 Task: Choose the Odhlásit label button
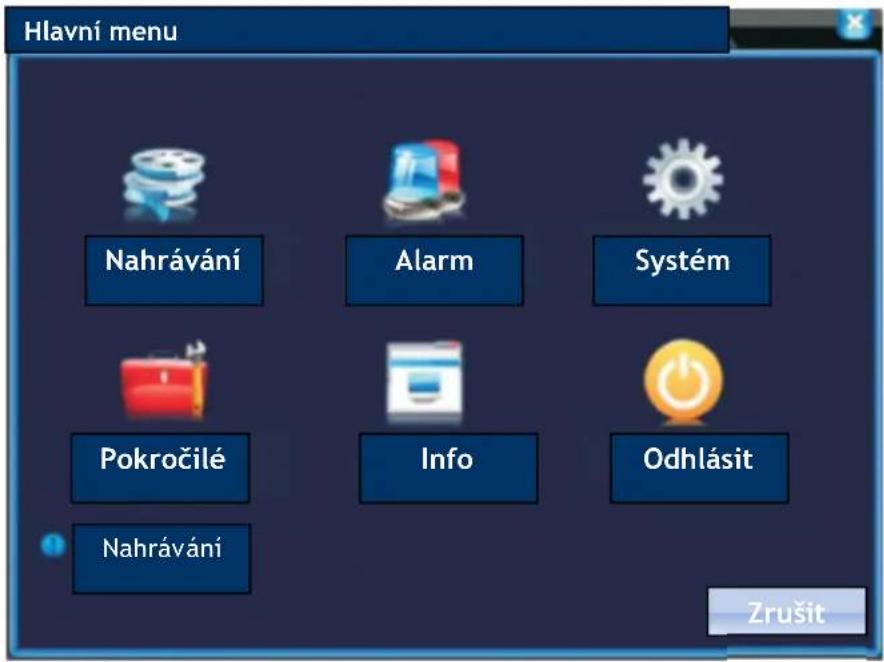click(x=699, y=468)
